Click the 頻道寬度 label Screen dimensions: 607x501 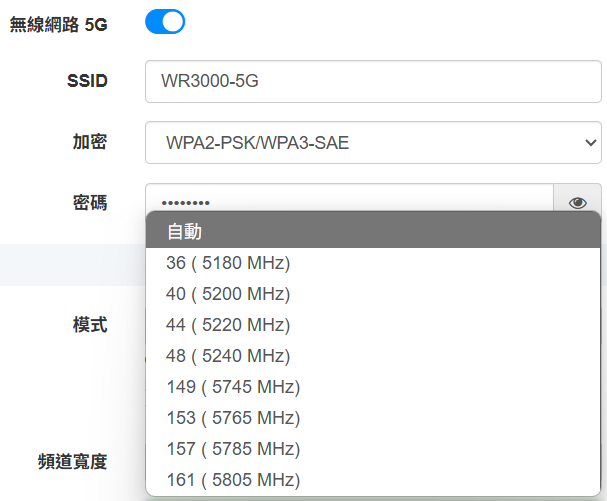pos(72,461)
